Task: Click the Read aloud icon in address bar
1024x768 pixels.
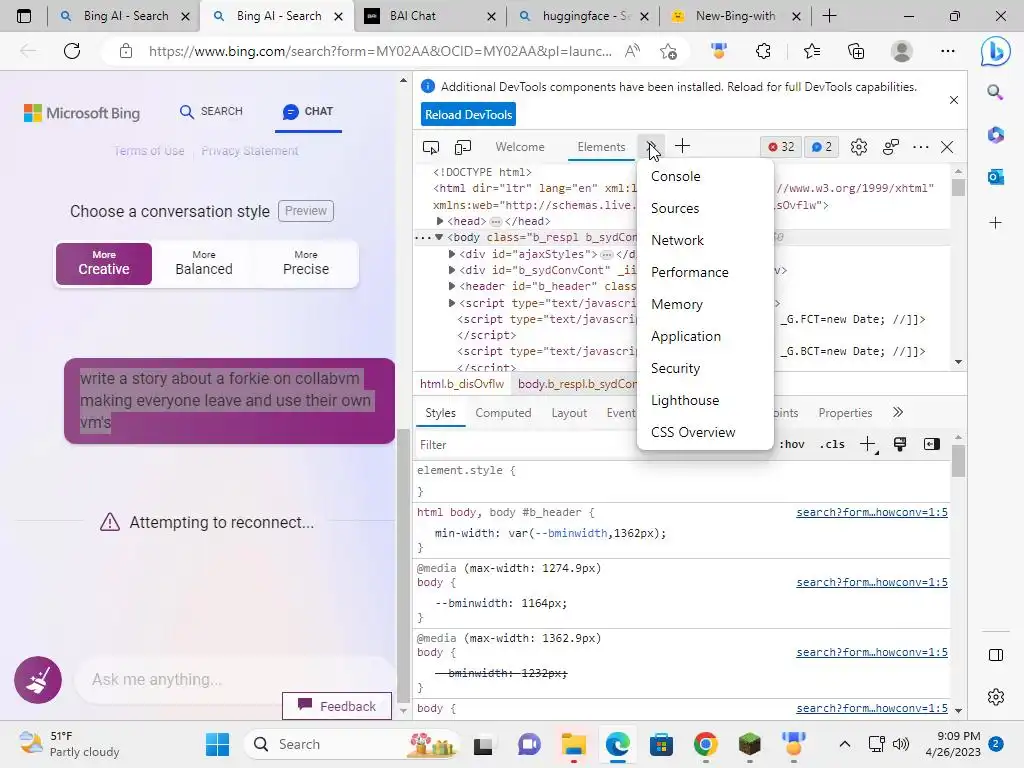Action: 632,51
